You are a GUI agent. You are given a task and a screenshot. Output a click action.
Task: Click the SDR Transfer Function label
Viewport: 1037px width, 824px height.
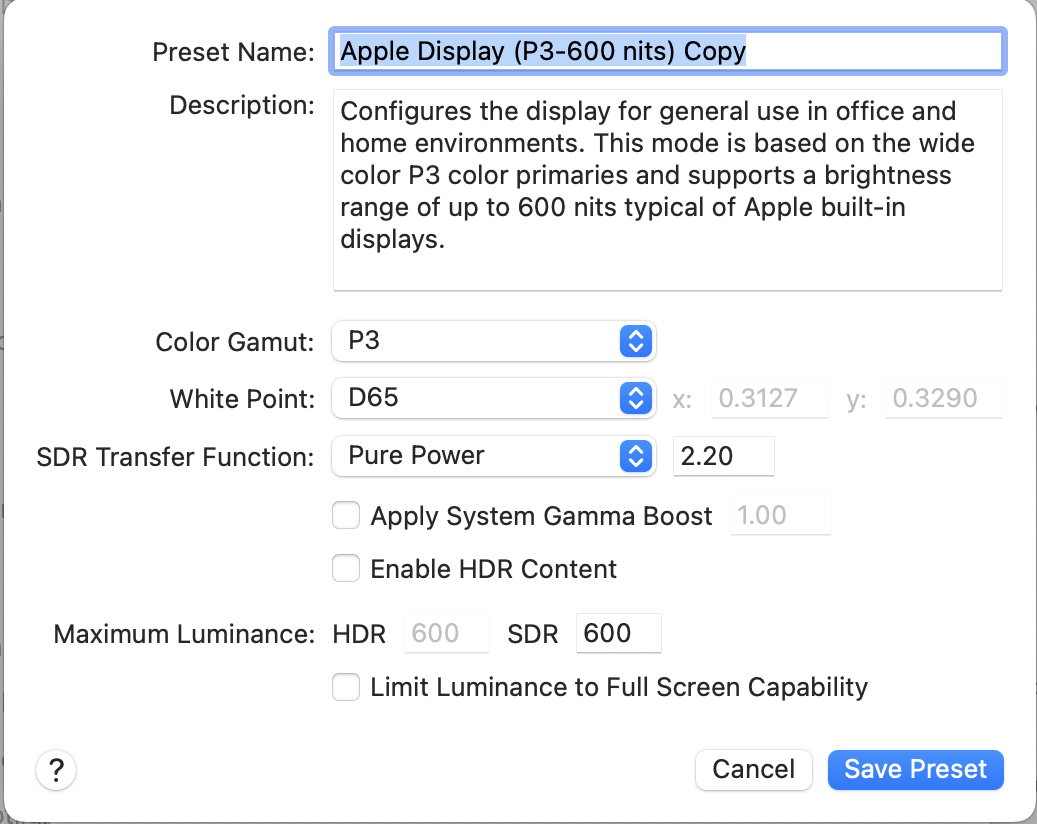pyautogui.click(x=175, y=457)
